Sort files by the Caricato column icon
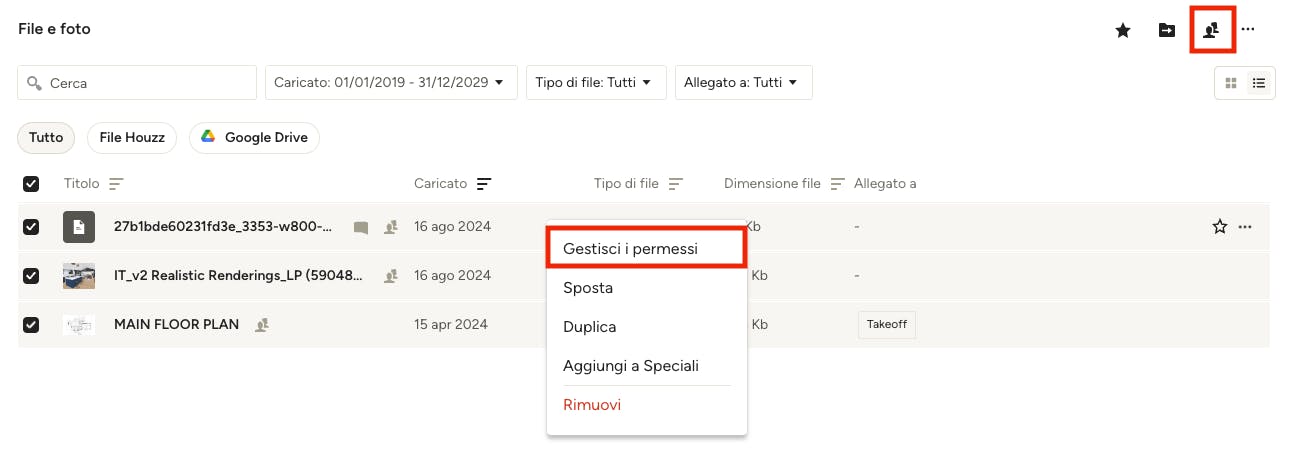The width and height of the screenshot is (1293, 462). 484,184
